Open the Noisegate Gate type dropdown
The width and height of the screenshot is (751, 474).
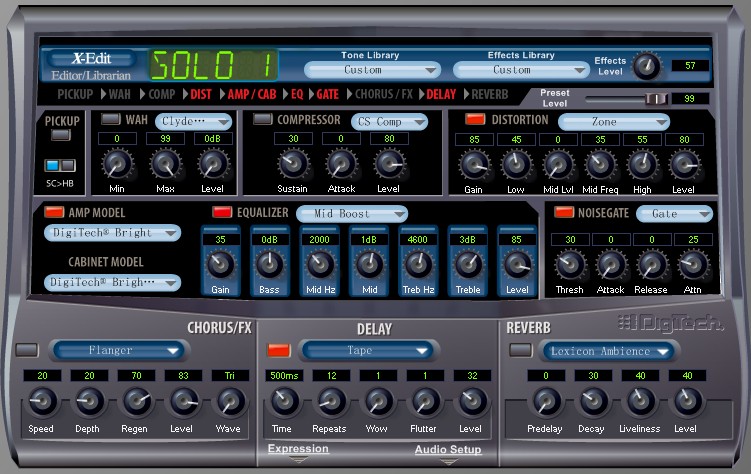(674, 214)
